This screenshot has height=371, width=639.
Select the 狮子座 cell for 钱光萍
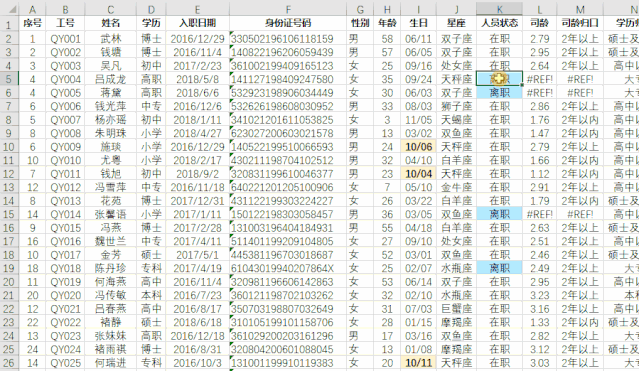(x=456, y=106)
